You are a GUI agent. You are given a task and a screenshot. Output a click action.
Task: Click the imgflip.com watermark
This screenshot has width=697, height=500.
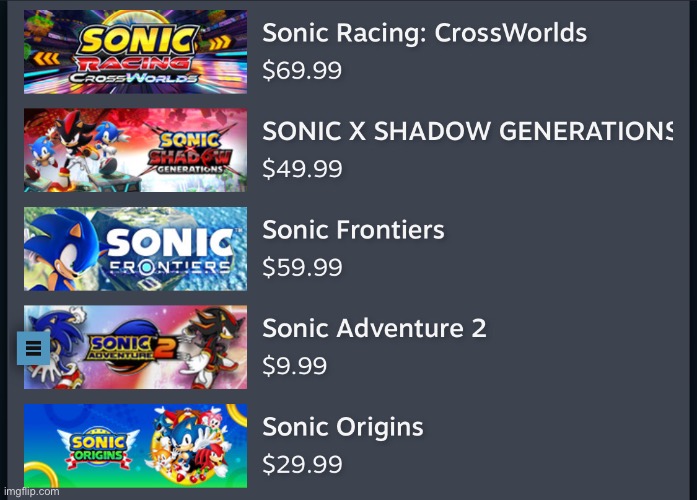30,491
